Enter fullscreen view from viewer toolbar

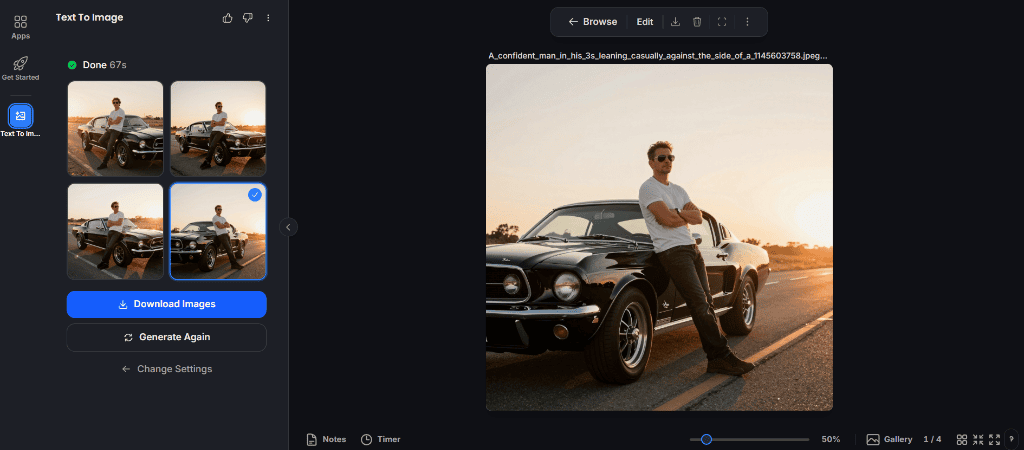tap(722, 22)
